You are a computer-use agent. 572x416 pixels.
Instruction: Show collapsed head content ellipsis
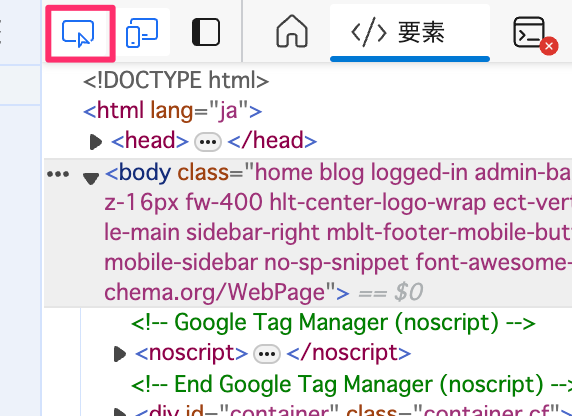point(208,142)
